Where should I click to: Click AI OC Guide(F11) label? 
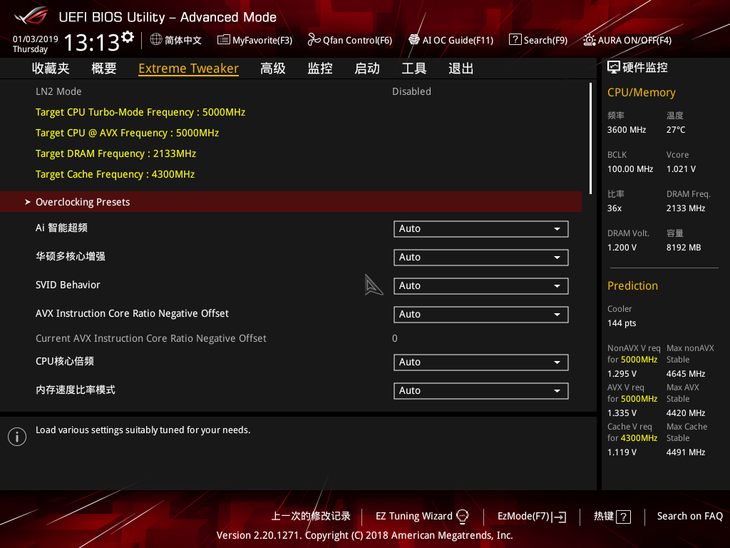(458, 41)
